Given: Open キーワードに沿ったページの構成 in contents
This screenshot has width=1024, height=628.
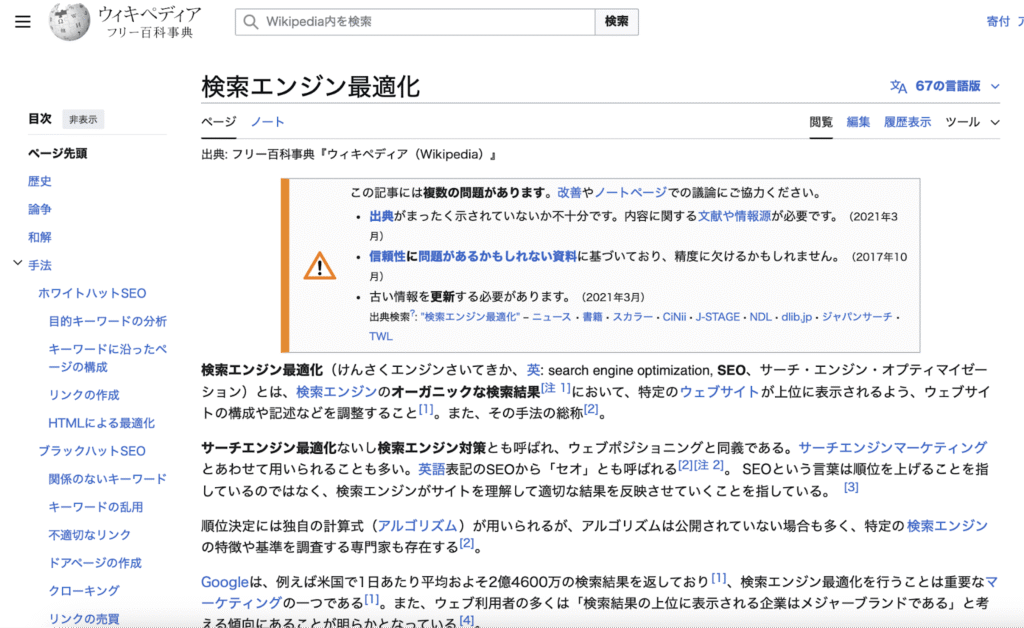Looking at the screenshot, I should pyautogui.click(x=108, y=358).
